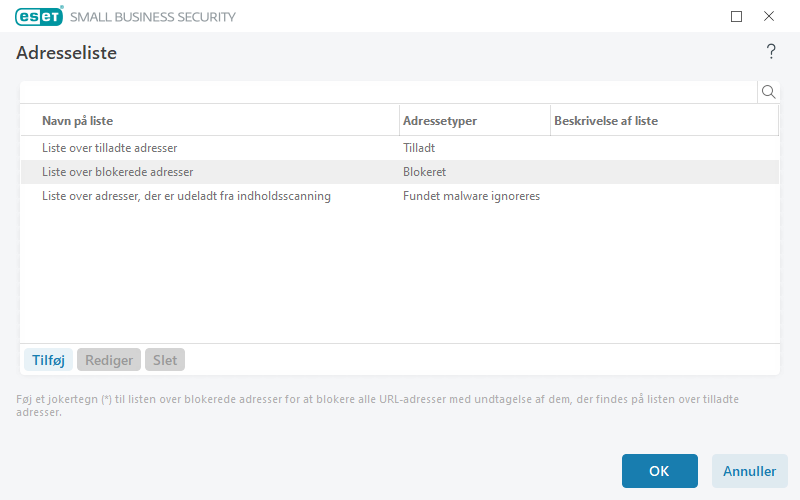Close the Adresseliste window

tap(769, 16)
